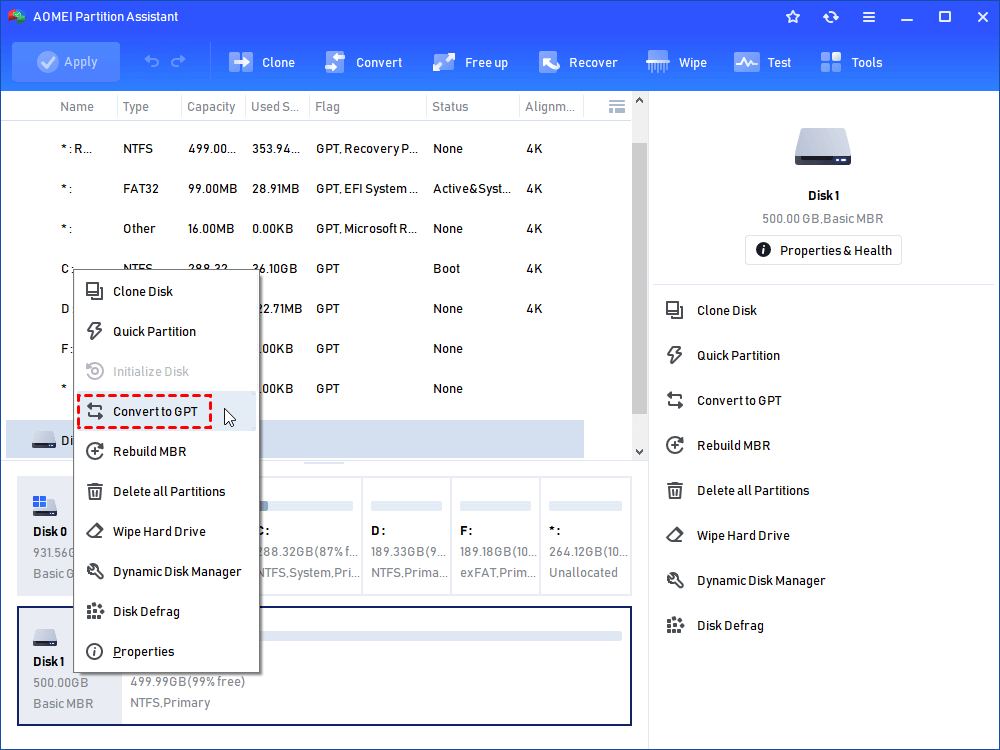
Task: Click the Disk Defrag icon in the right panel
Action: (x=675, y=625)
